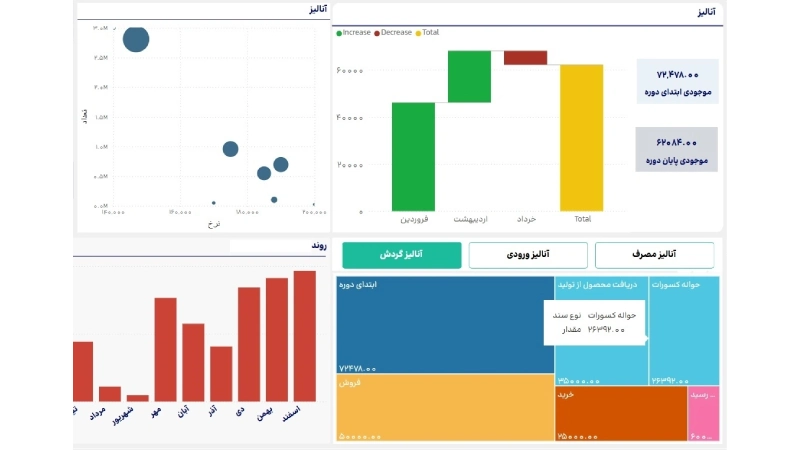This screenshot has width=800, height=450.
Task: Click the موجودی ابتدای دوره card
Action: [677, 82]
